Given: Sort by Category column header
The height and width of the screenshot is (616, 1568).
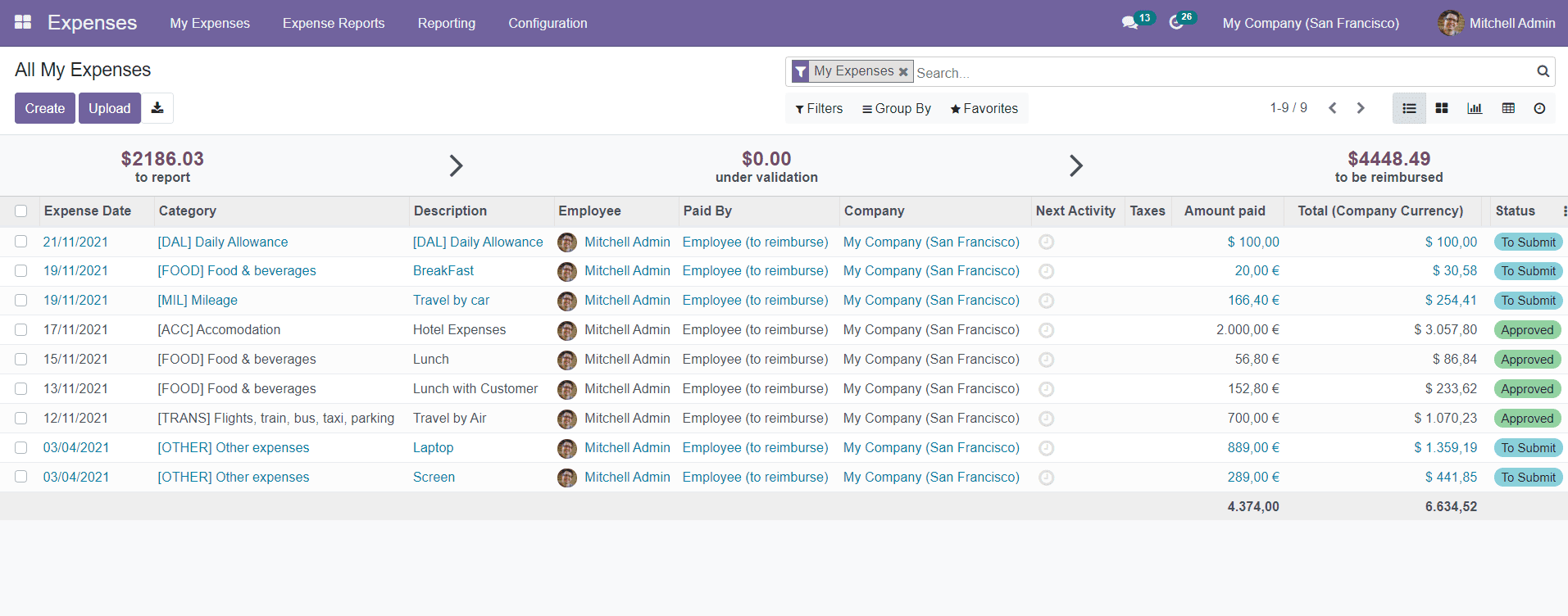Looking at the screenshot, I should pyautogui.click(x=188, y=211).
